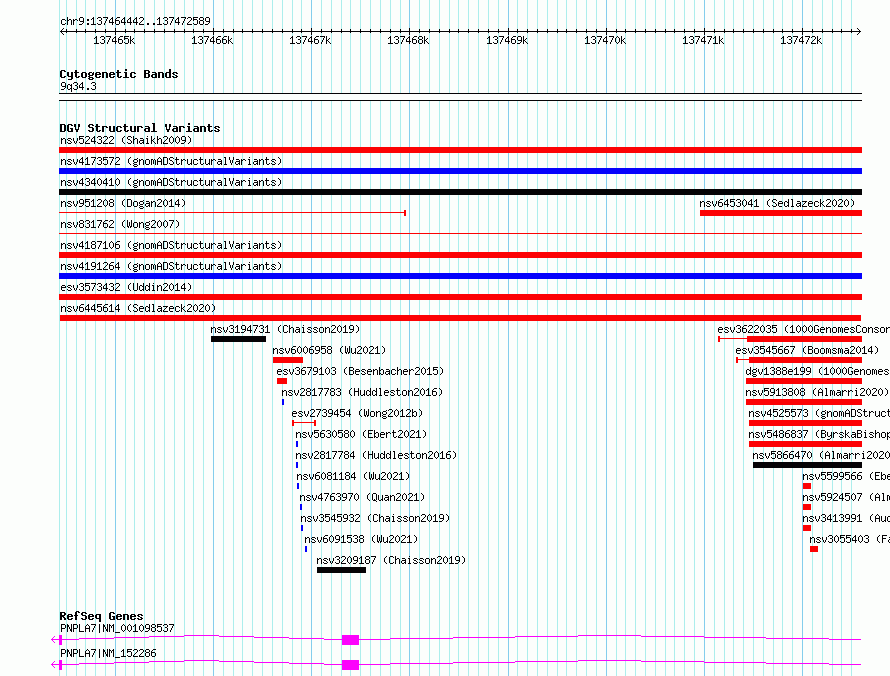890x676 pixels.
Task: Select nsv6091538 (Wu2021) label
Action: 361,539
